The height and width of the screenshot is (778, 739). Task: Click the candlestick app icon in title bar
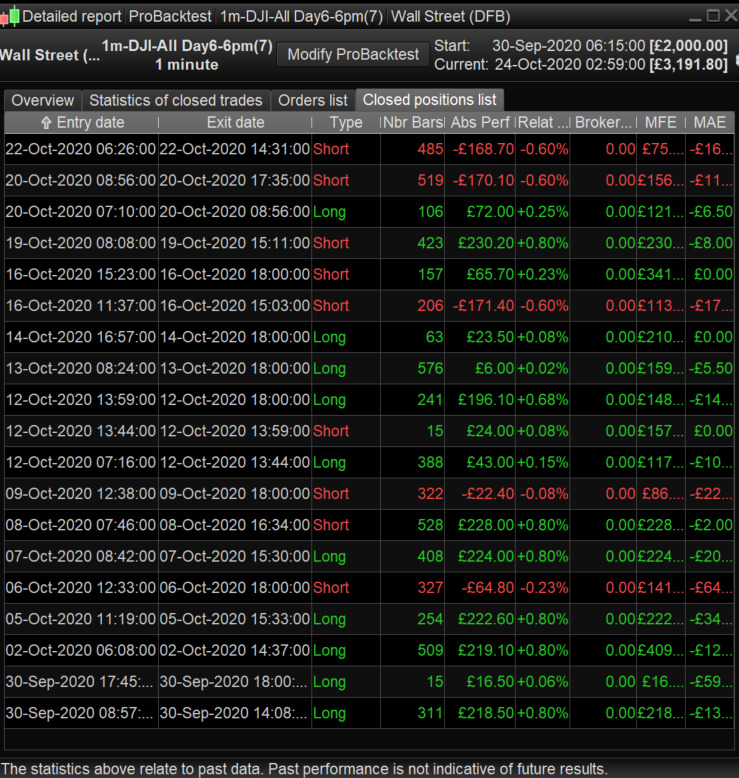[9, 16]
